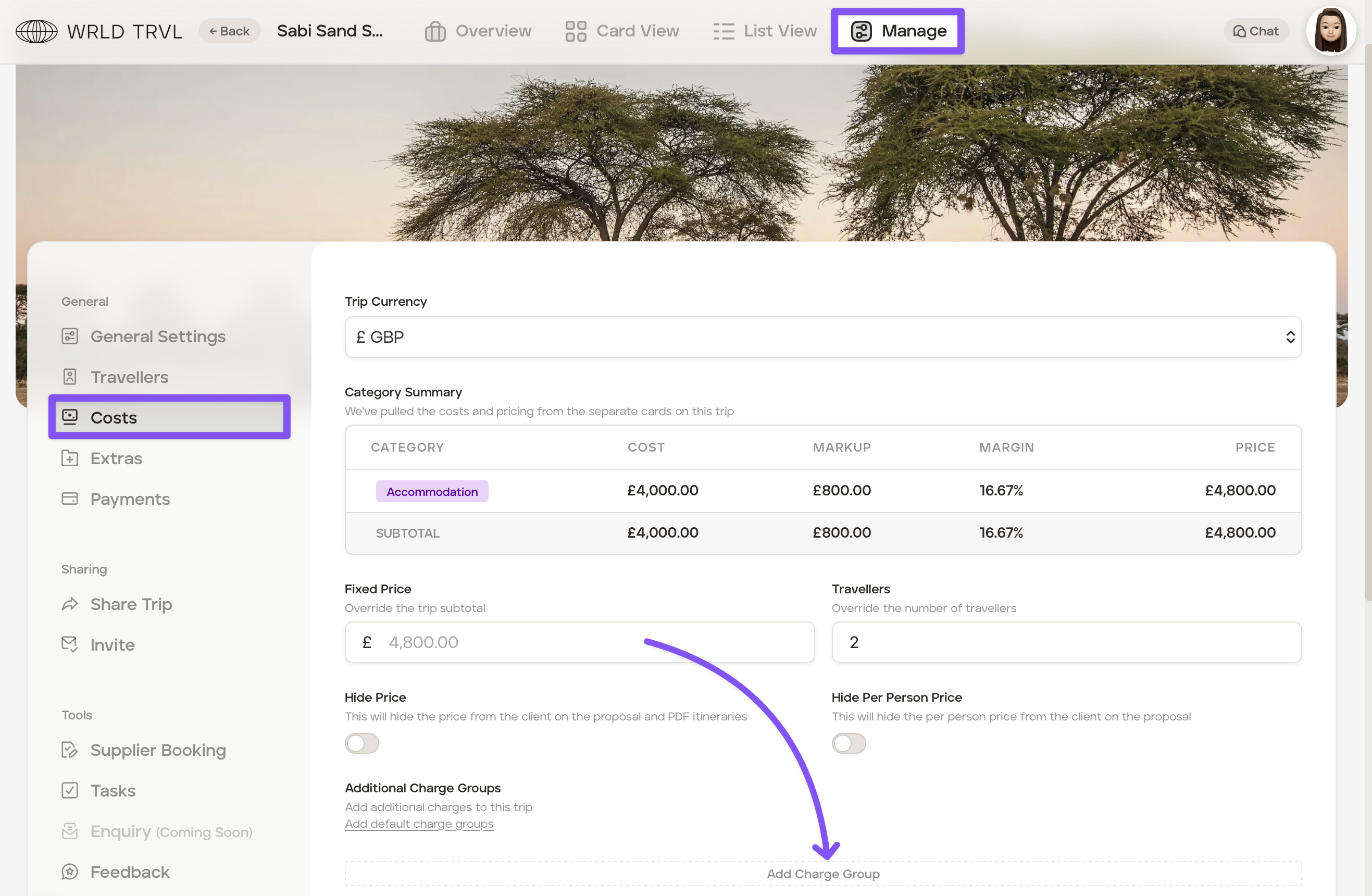1372x896 pixels.
Task: Open General Settings icon in sidebar
Action: [x=70, y=336]
